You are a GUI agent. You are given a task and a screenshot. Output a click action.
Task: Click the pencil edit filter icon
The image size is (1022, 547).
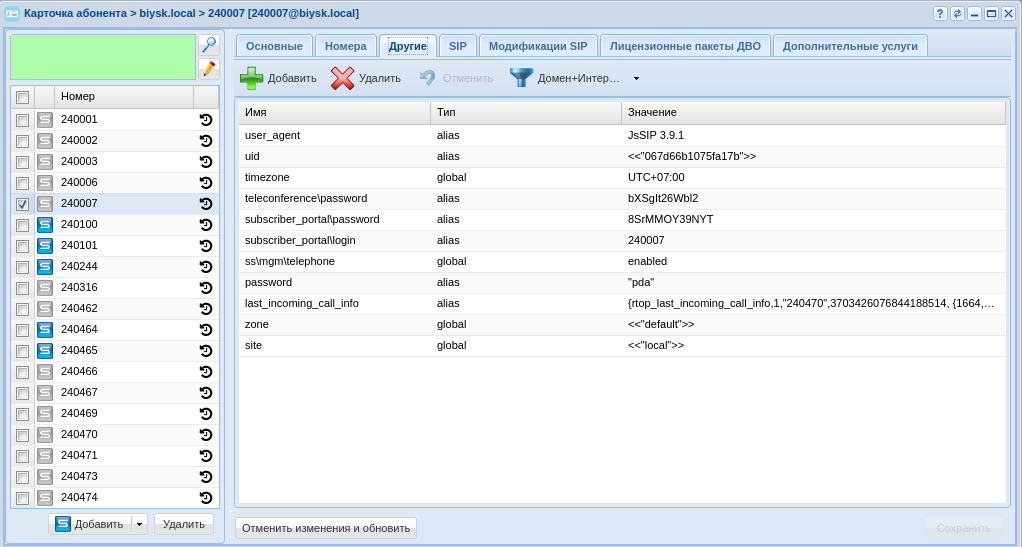point(209,68)
